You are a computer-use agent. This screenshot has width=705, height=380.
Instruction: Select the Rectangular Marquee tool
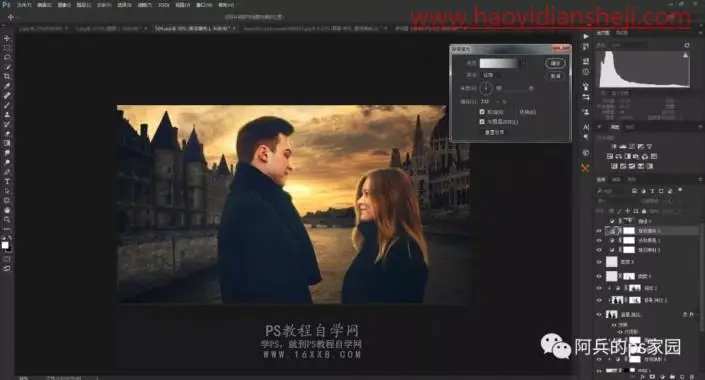click(x=7, y=48)
